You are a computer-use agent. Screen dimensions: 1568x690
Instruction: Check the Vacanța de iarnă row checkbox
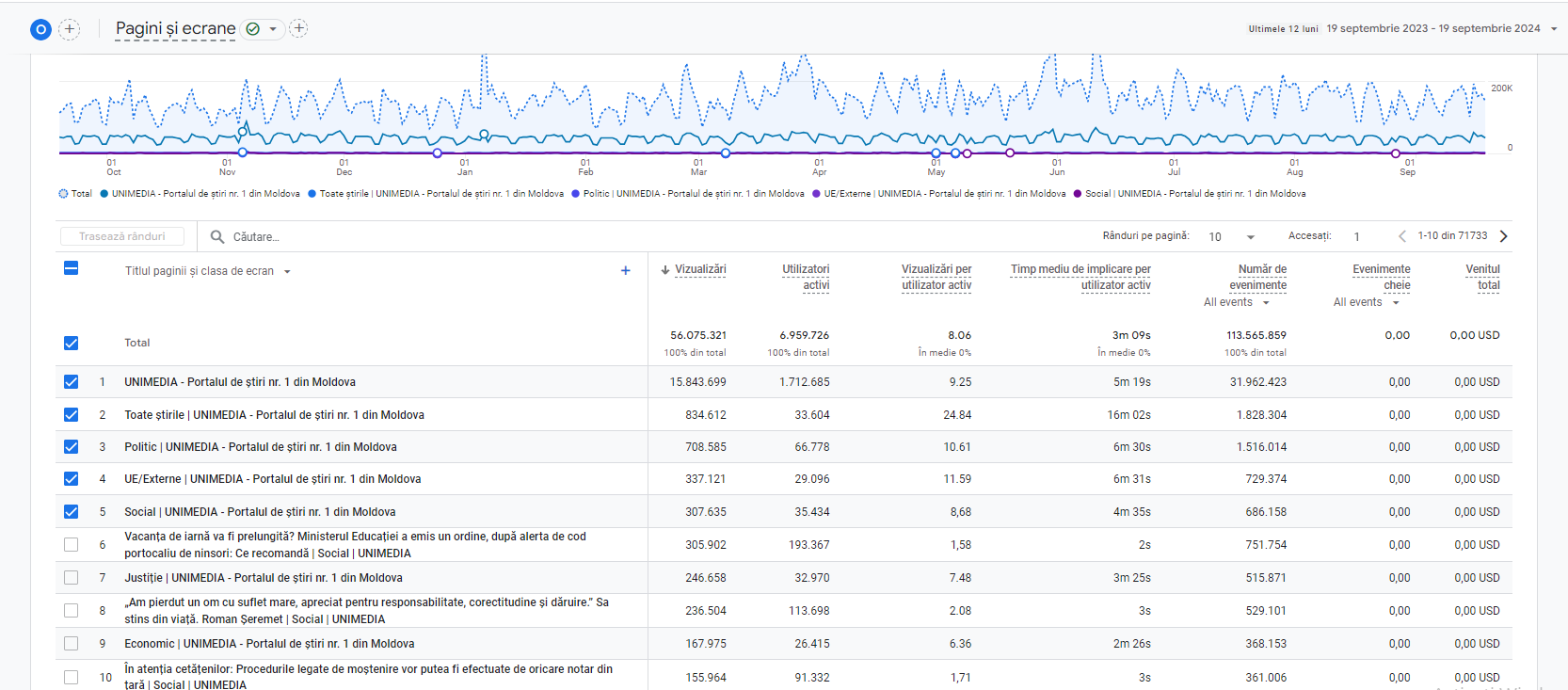(x=71, y=545)
